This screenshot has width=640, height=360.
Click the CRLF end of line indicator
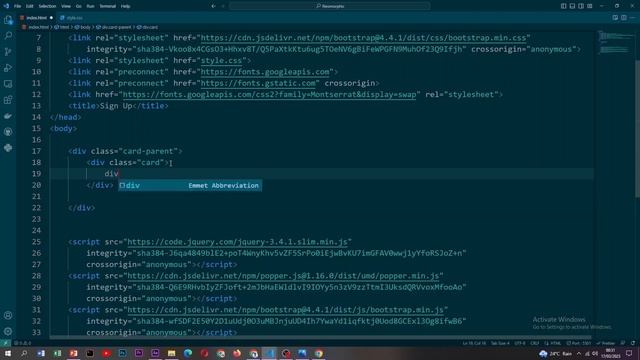[x=534, y=343]
